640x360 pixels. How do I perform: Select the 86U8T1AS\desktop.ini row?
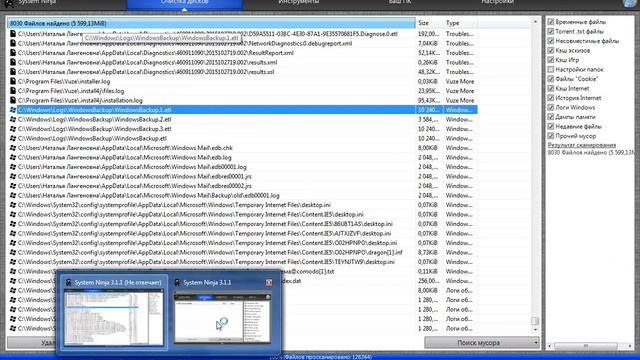242,224
